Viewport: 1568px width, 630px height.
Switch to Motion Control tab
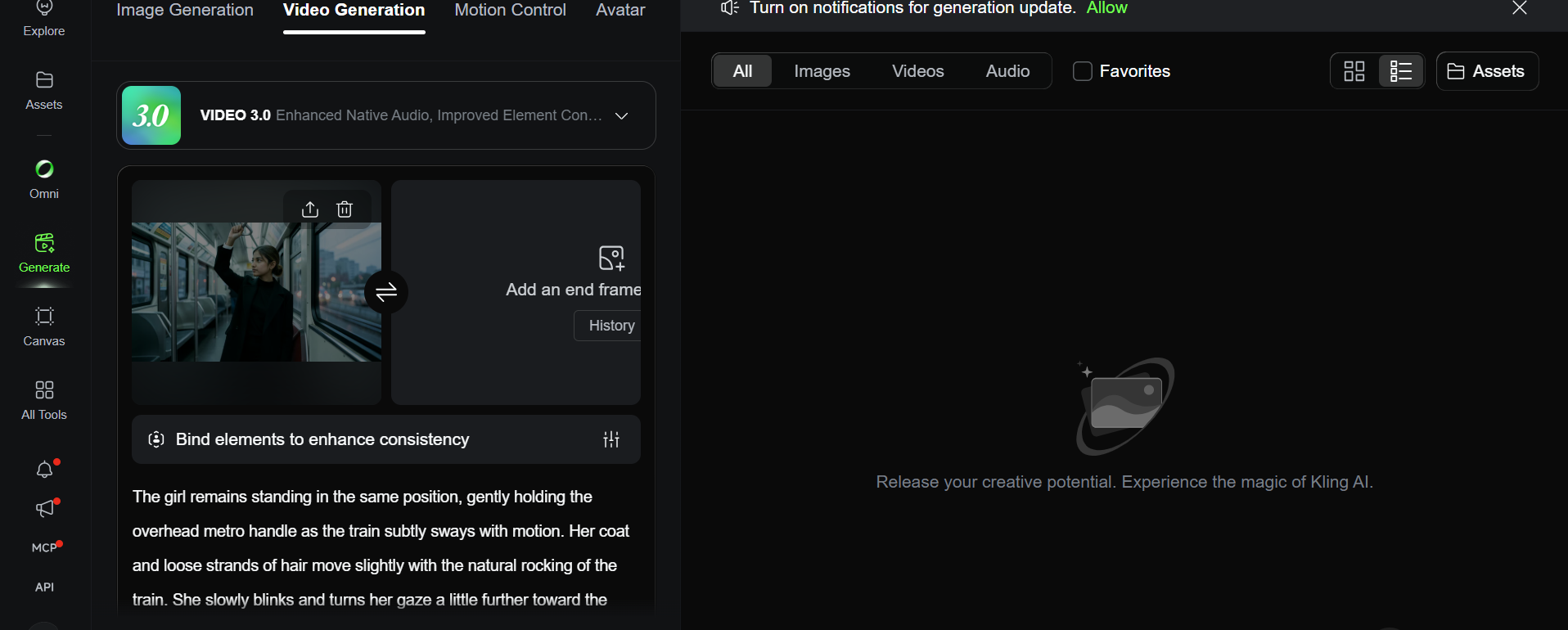(x=510, y=11)
